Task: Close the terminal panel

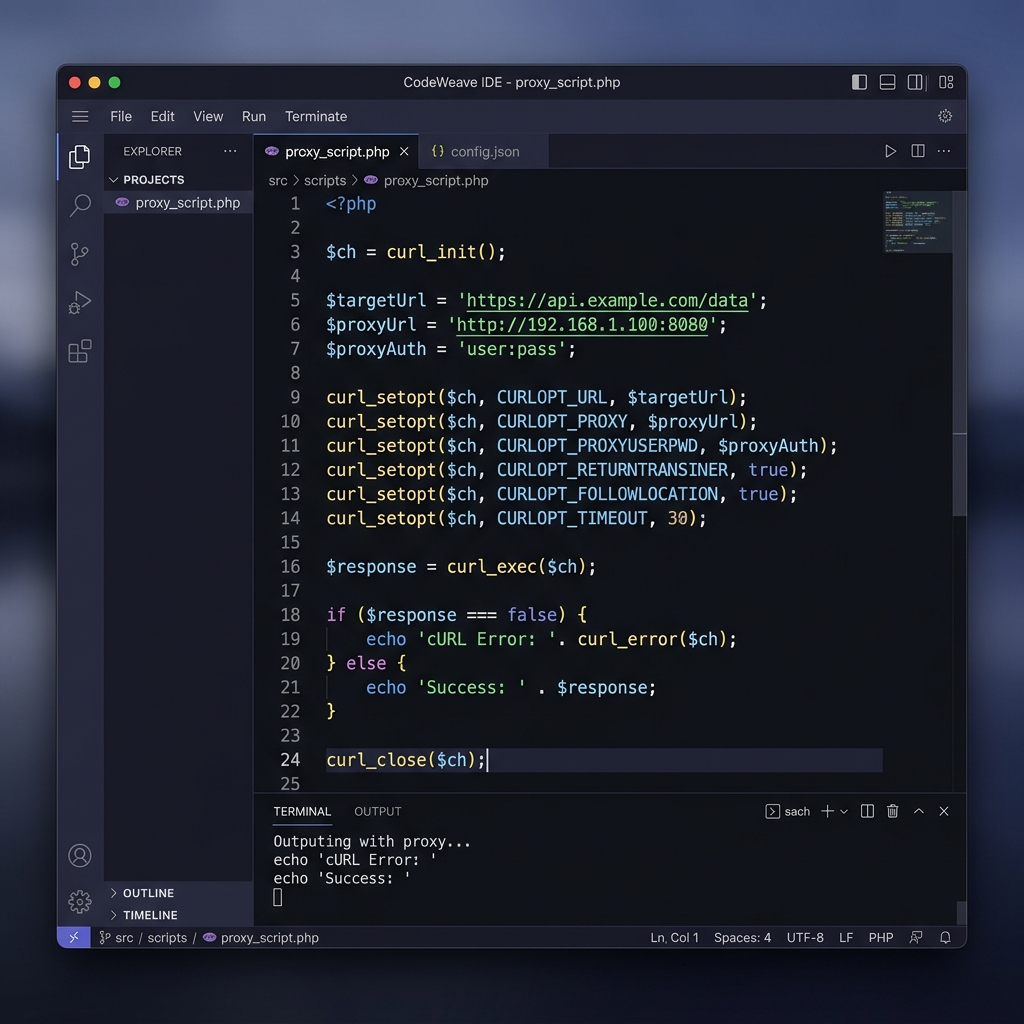Action: 944,811
